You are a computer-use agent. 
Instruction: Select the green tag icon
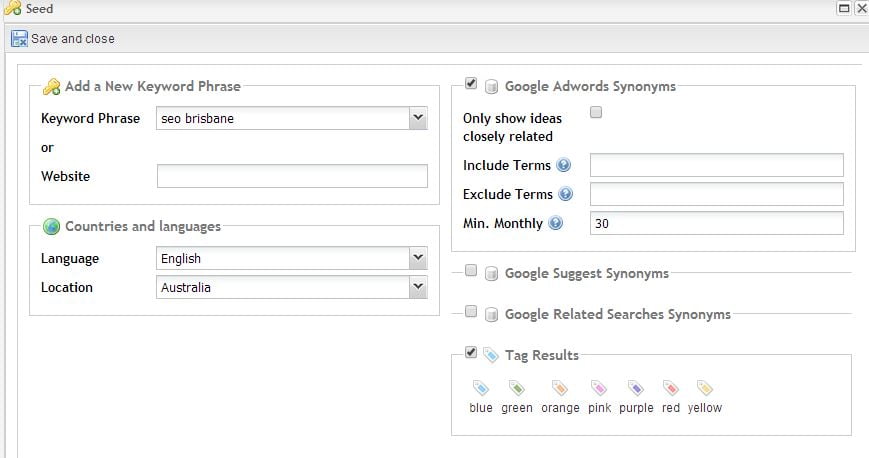(517, 388)
